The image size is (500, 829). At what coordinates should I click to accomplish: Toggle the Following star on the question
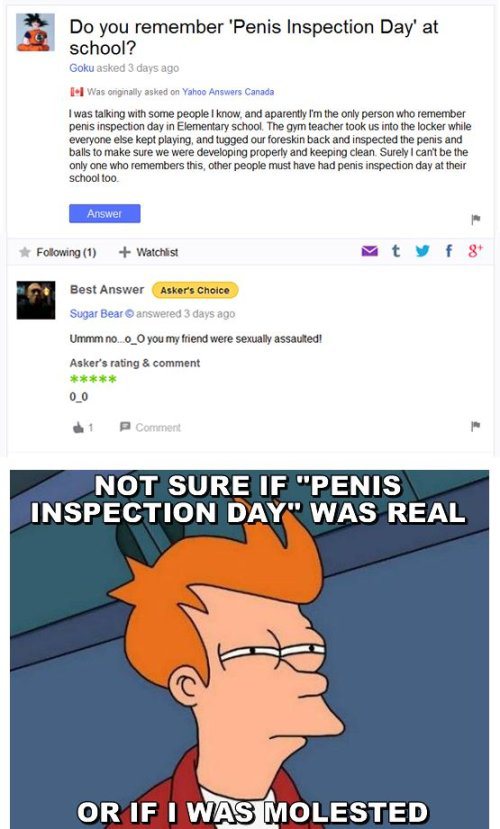click(25, 252)
